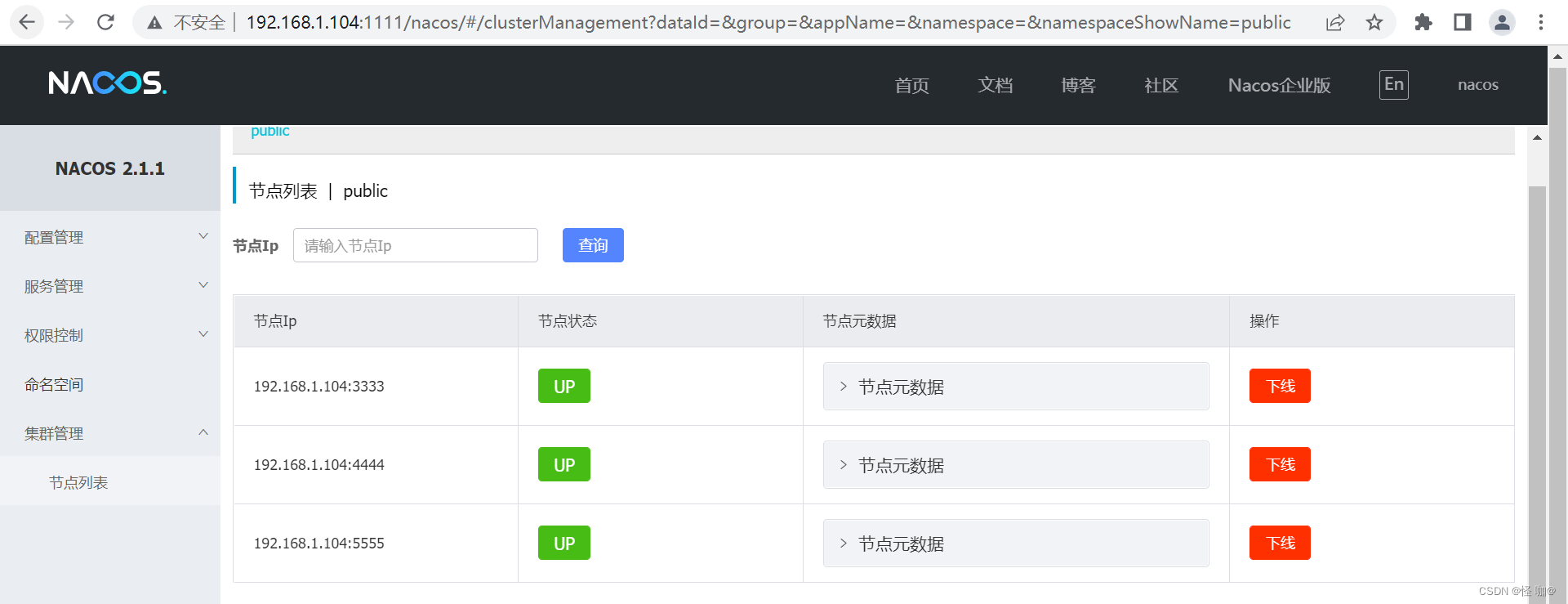1568x604 pixels.
Task: Toggle the browser side panel icon
Action: pos(1462,22)
